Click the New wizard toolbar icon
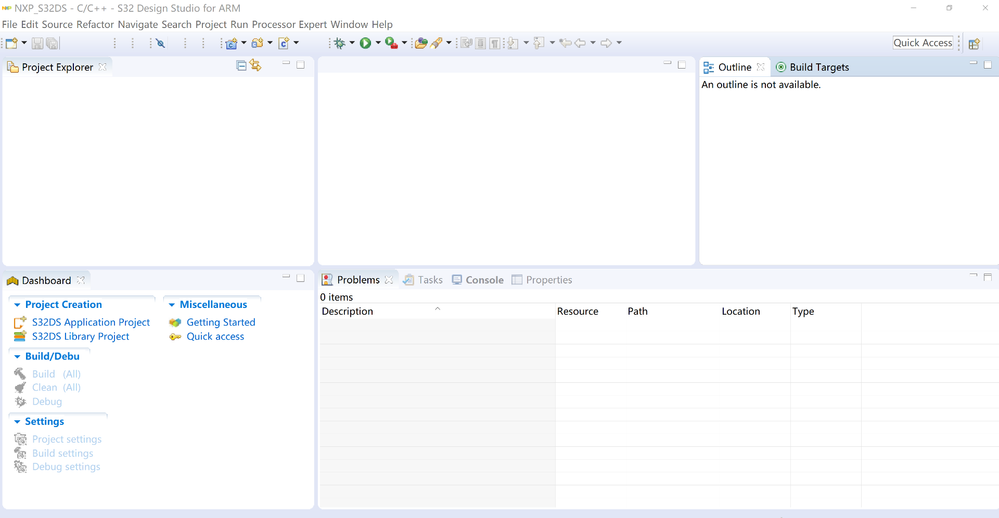 (11, 43)
